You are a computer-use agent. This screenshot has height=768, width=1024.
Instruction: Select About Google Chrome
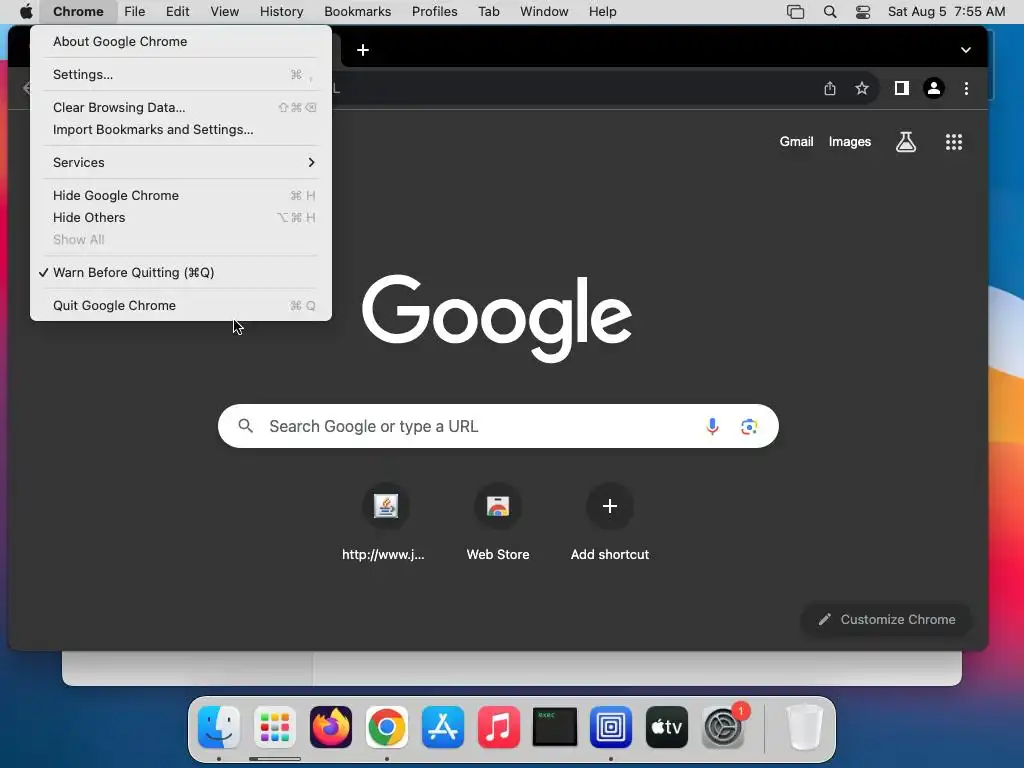181,42
